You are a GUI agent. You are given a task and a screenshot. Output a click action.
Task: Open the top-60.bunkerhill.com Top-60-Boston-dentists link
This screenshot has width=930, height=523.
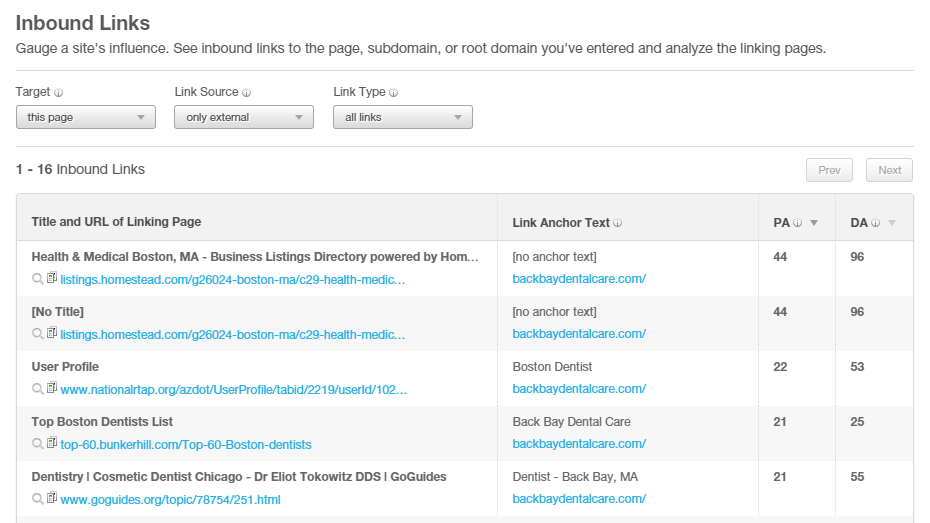pyautogui.click(x=186, y=445)
